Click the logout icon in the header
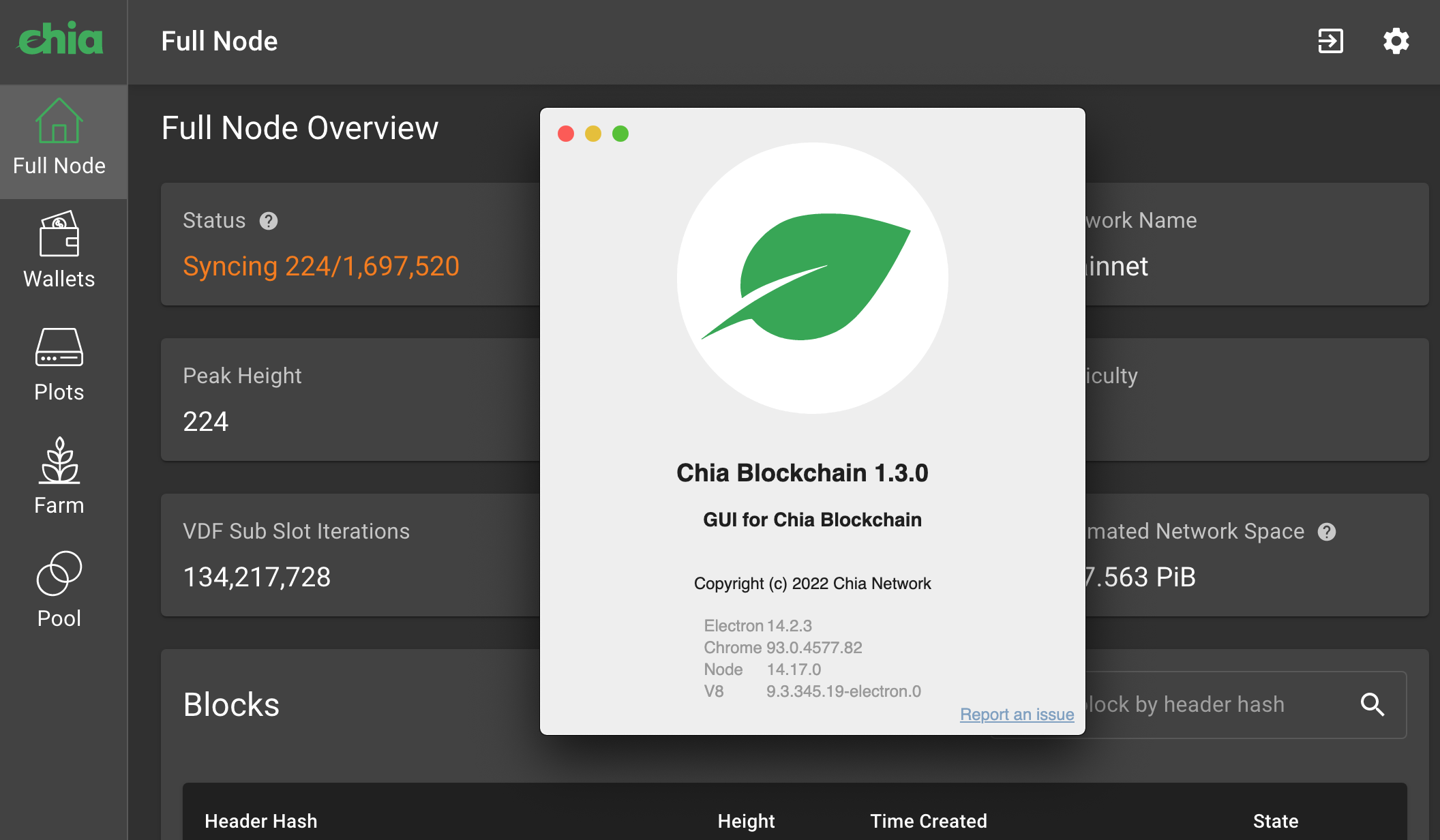Image resolution: width=1440 pixels, height=840 pixels. point(1330,41)
